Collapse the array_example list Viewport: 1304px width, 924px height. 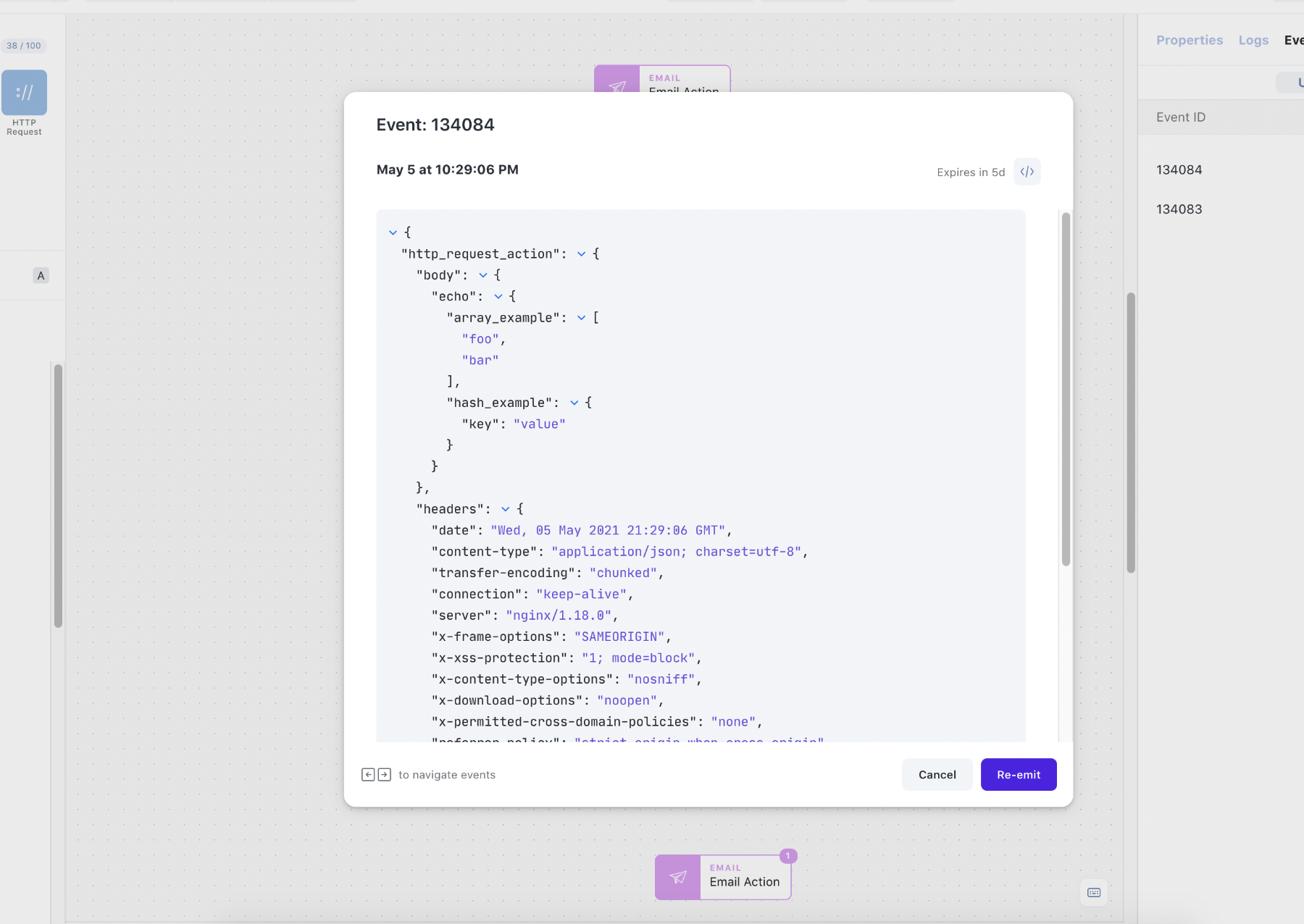click(x=581, y=318)
